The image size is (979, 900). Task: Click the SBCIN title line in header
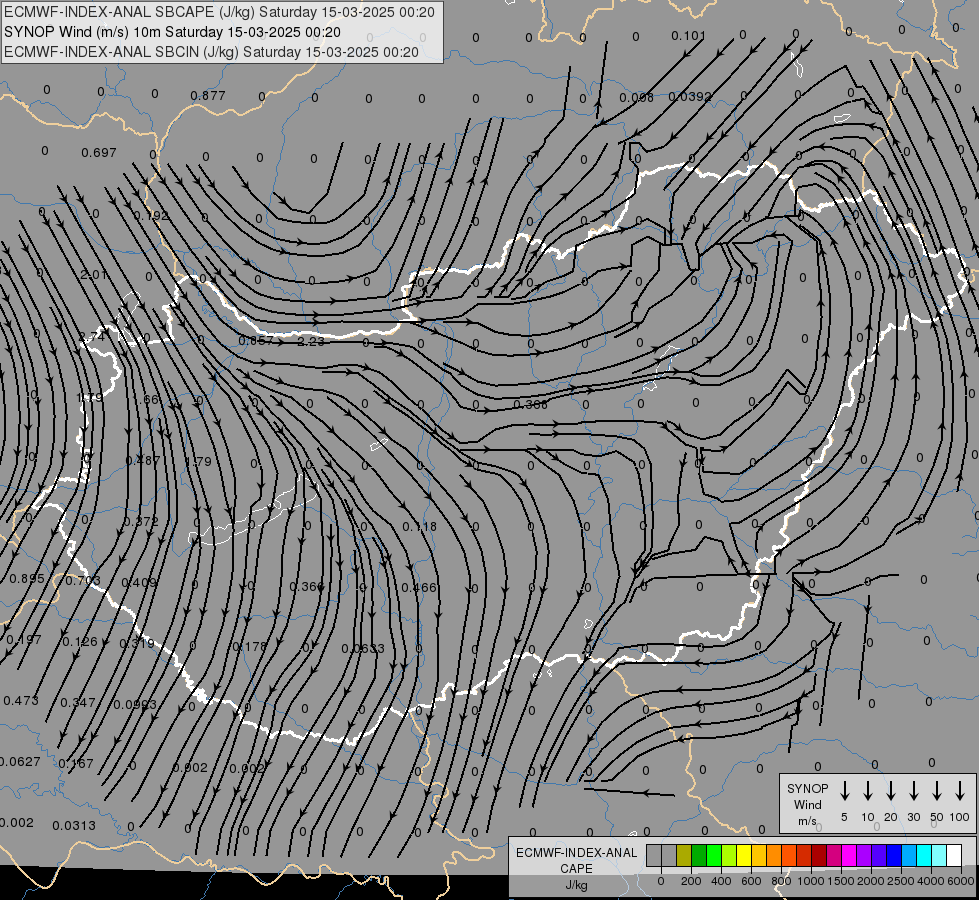coord(211,52)
